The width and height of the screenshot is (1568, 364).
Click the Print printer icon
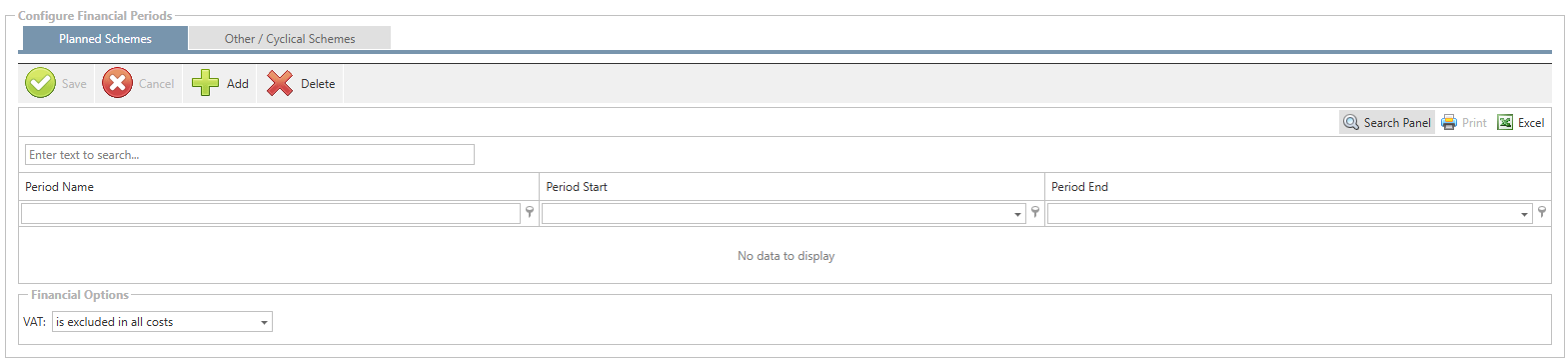click(1449, 122)
